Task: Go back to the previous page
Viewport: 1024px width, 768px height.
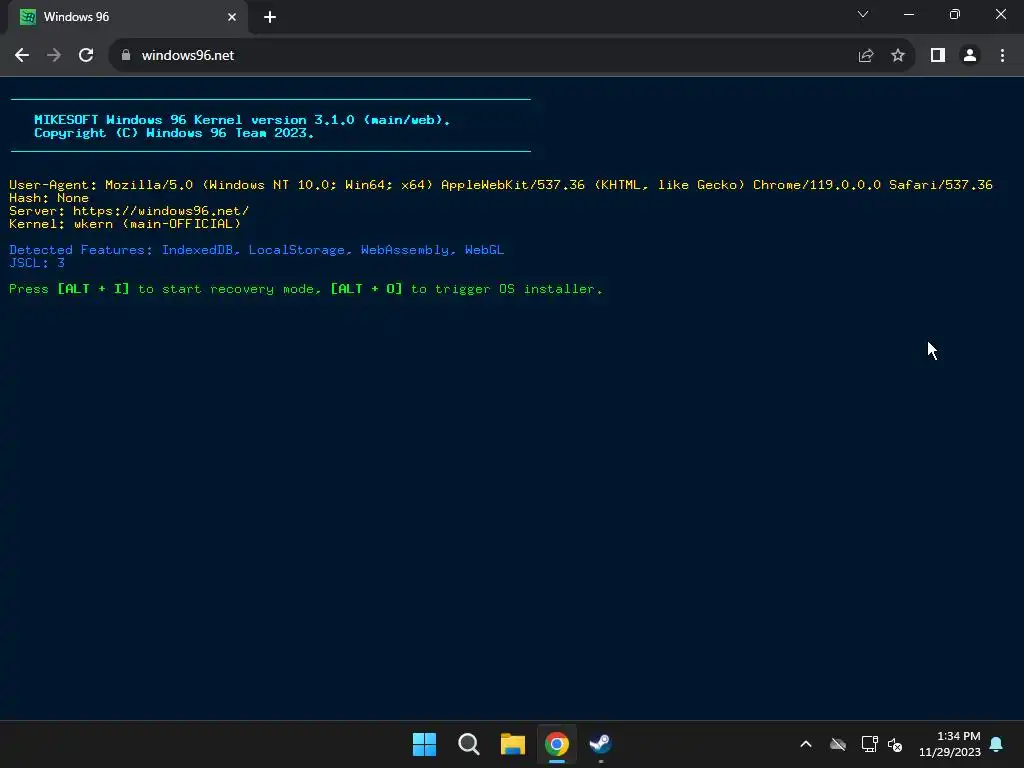Action: (22, 56)
